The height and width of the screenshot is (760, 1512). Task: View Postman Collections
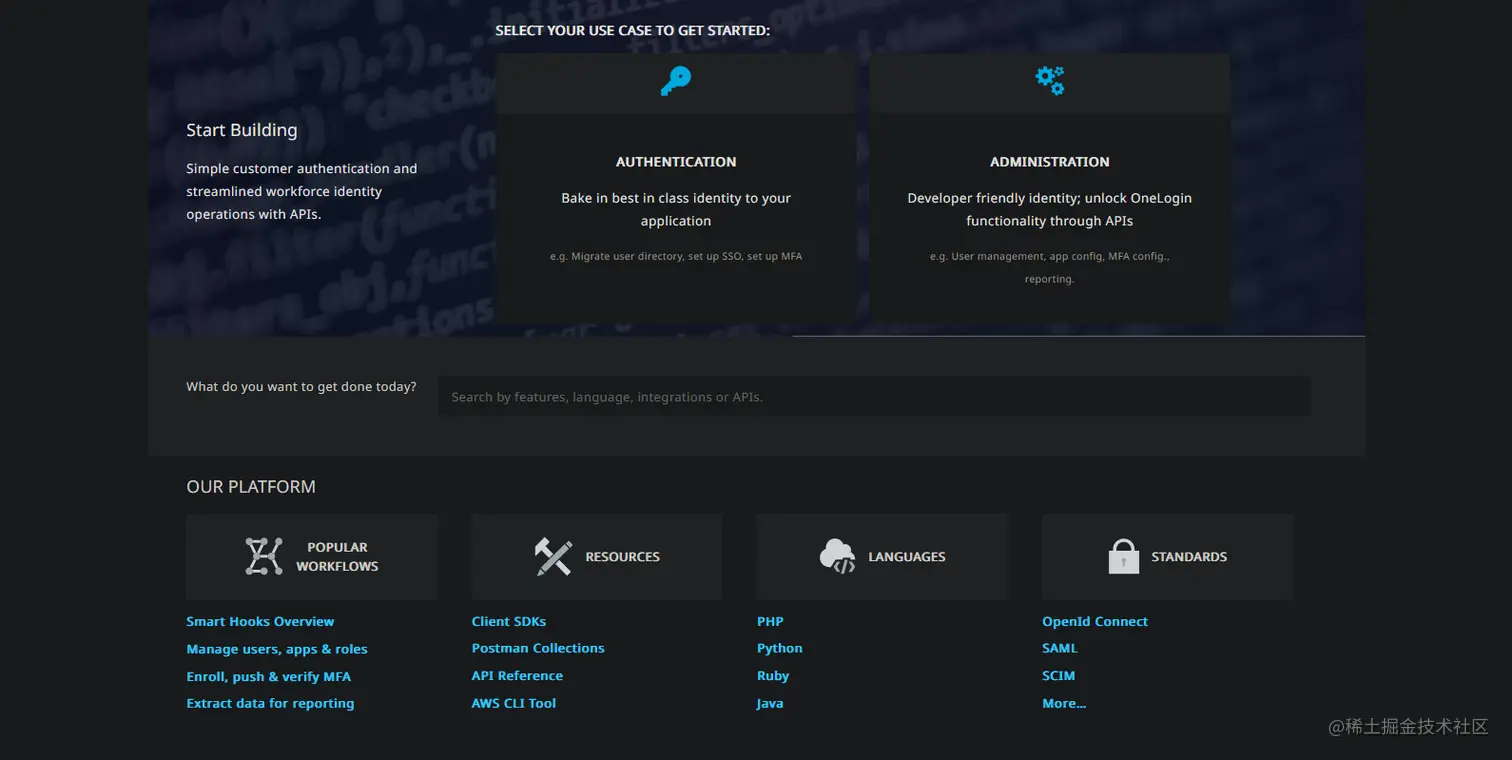[x=538, y=648]
